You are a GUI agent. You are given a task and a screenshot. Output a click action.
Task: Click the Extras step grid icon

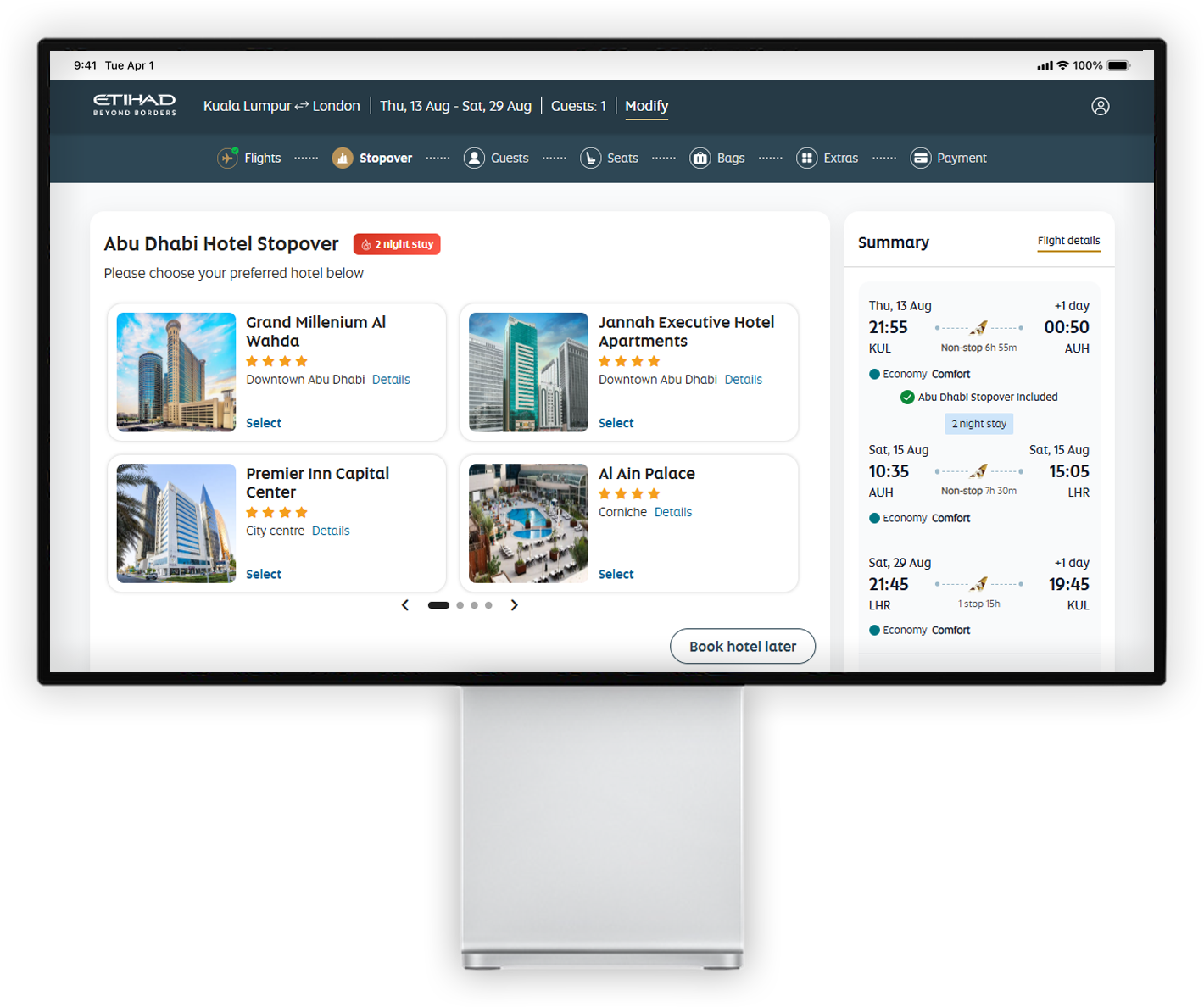tap(806, 158)
